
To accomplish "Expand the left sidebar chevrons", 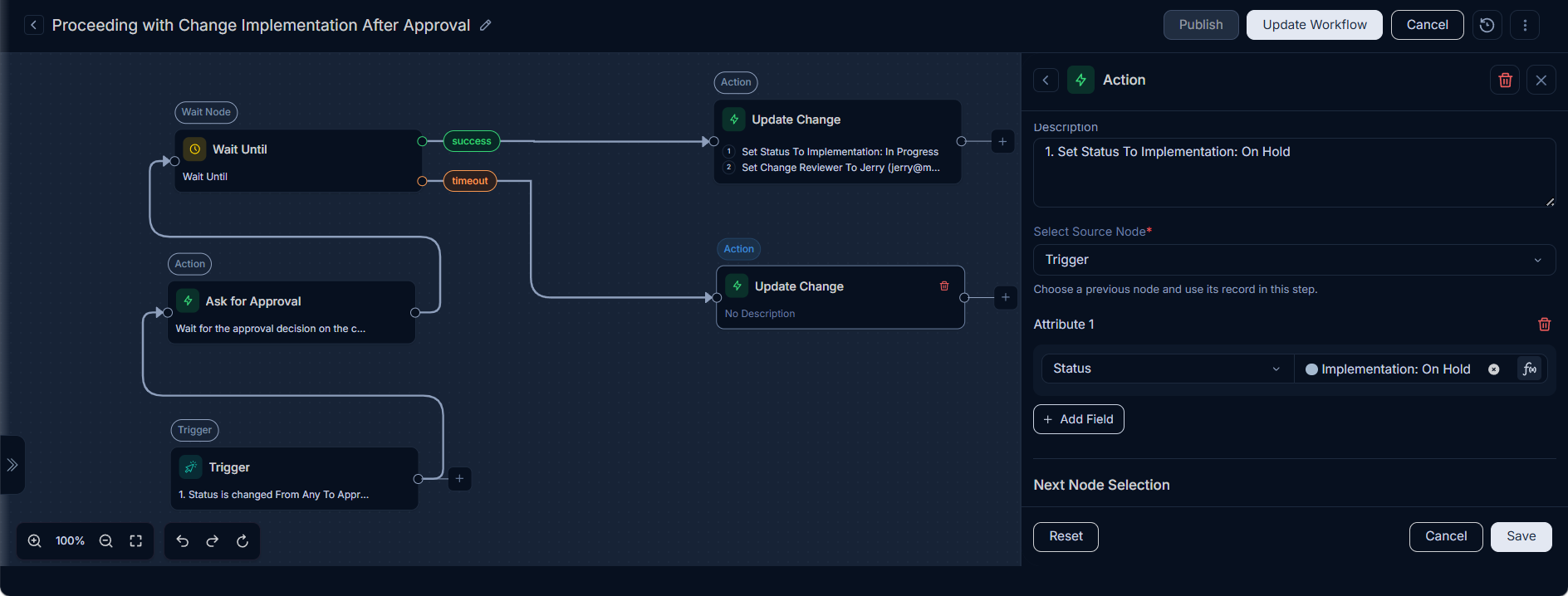I will click(x=12, y=465).
